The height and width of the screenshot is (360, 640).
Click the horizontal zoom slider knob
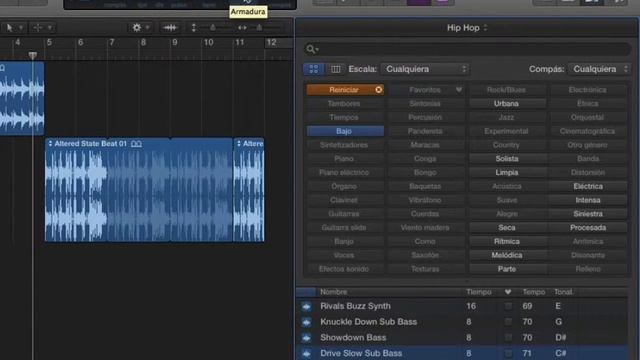tap(259, 27)
